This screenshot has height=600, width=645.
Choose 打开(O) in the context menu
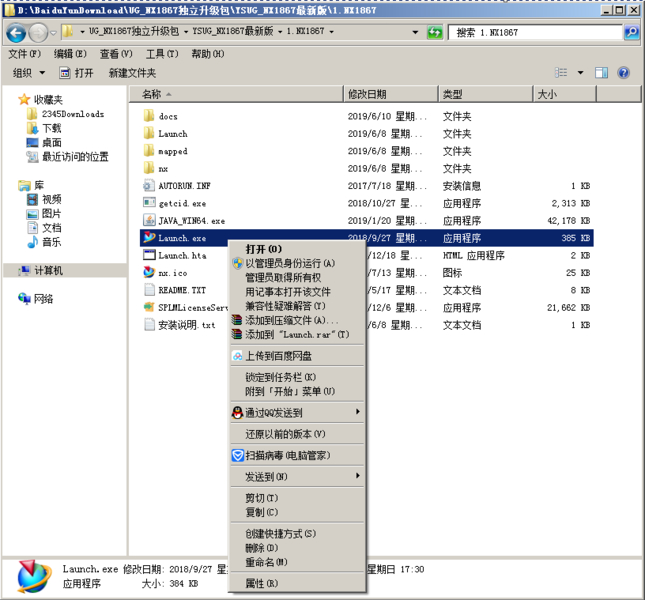point(297,249)
